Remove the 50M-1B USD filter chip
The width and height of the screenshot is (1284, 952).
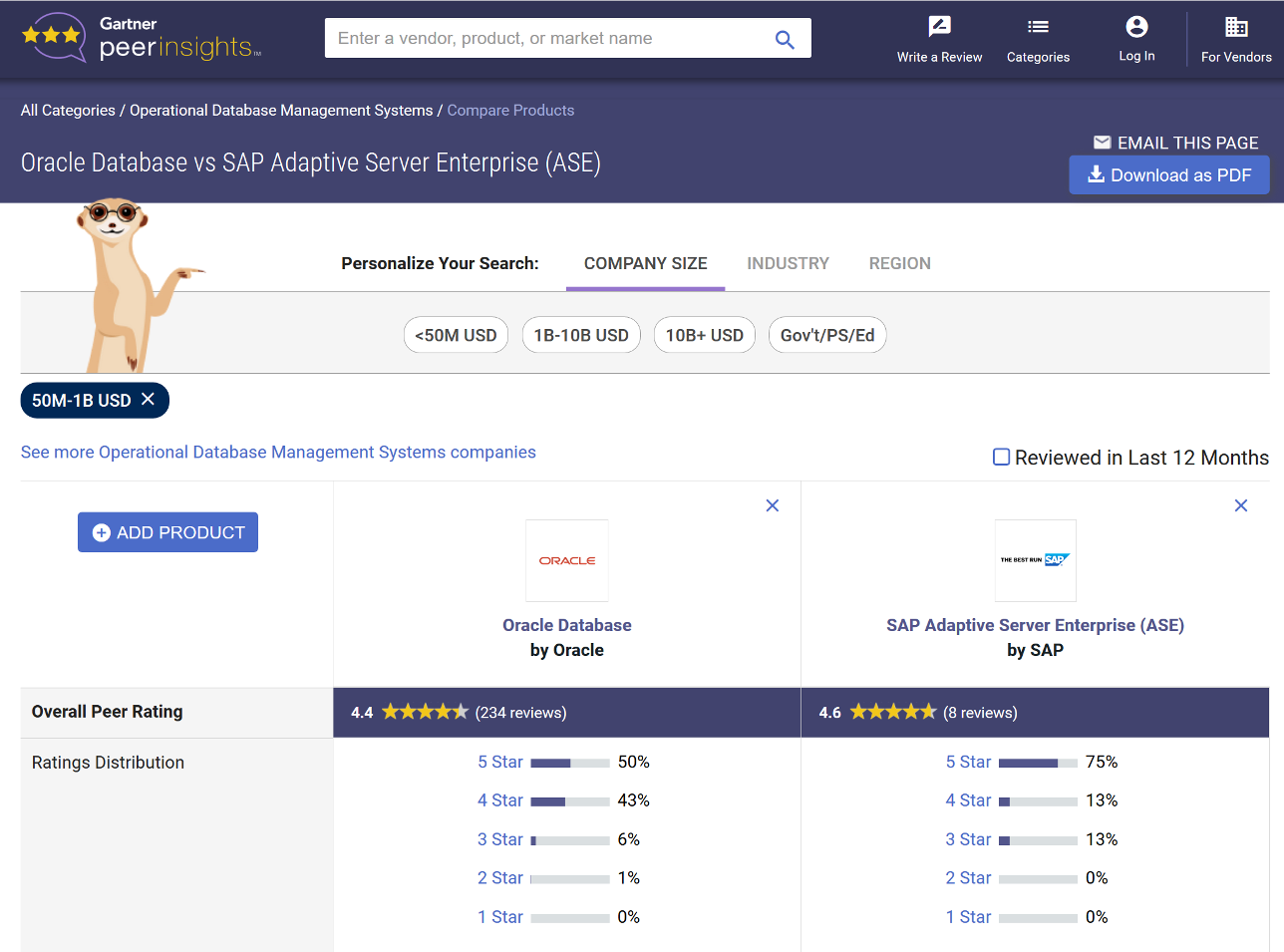[148, 399]
